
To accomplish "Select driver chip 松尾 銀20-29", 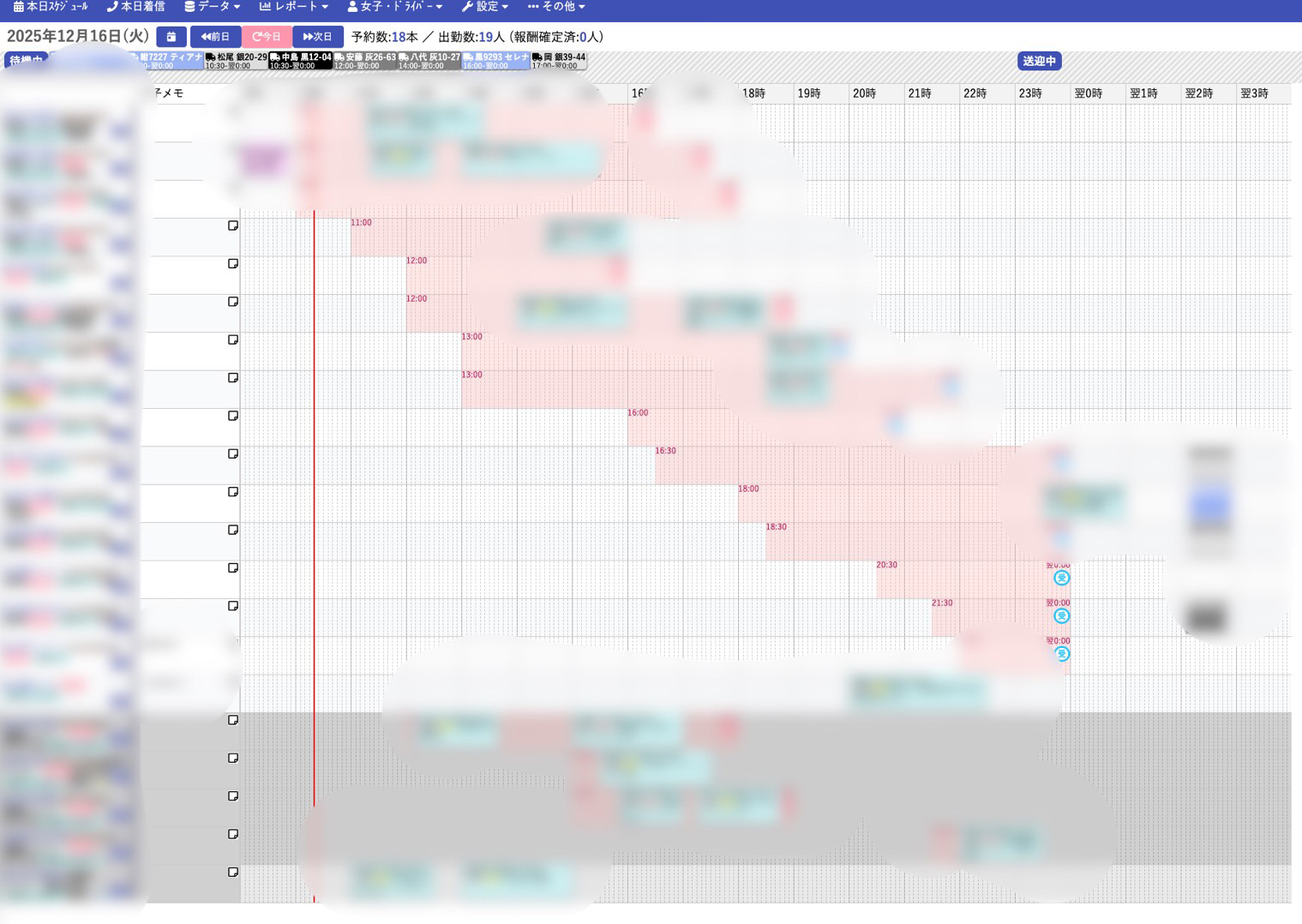I will coord(236,61).
